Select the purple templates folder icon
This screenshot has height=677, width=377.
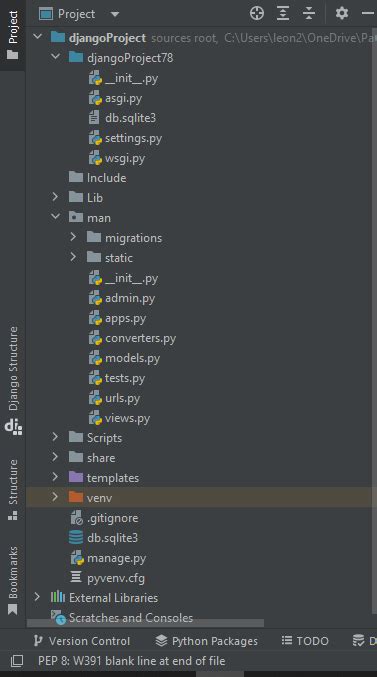click(76, 477)
